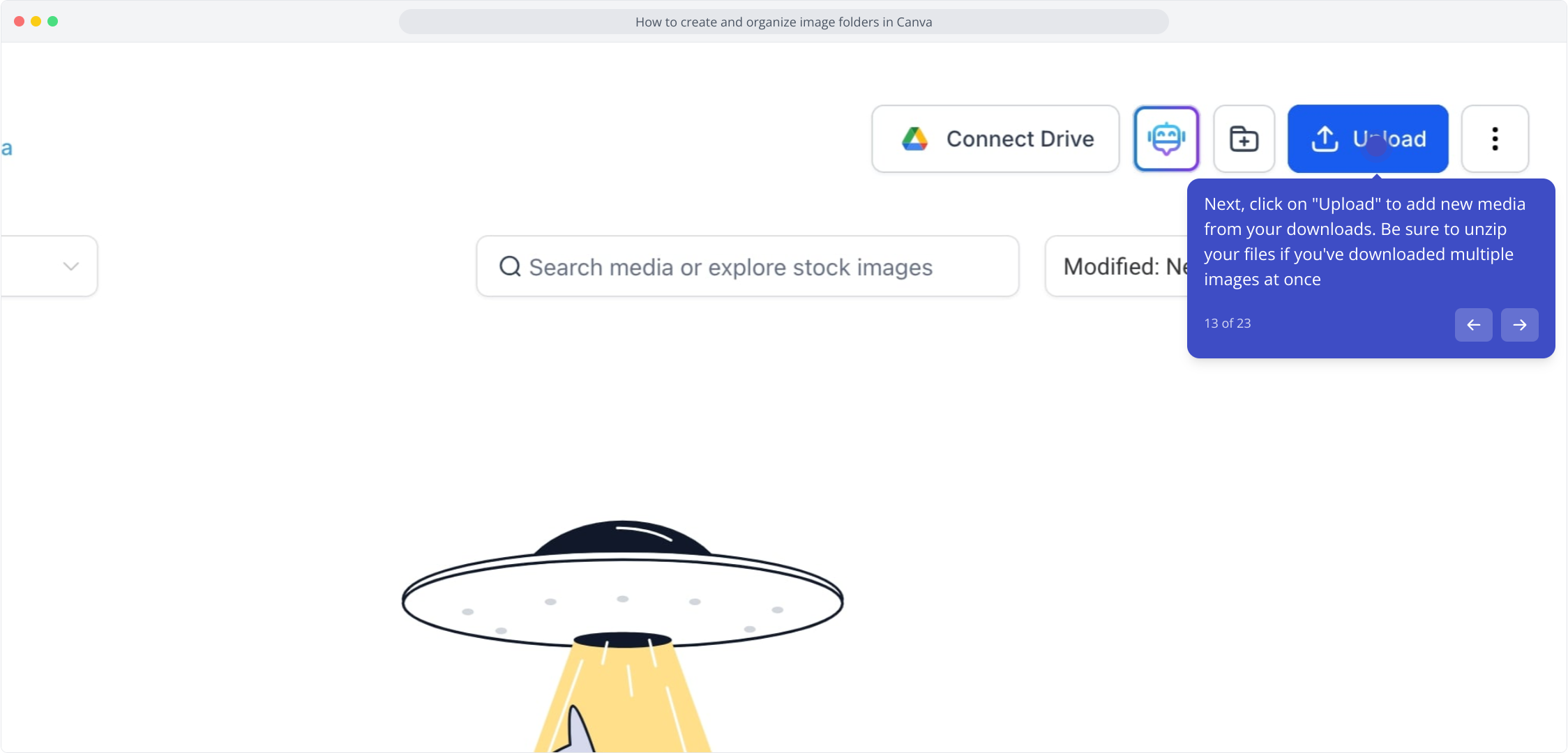Click the "13 of 23" step counter
Viewport: 1568px width, 753px height.
point(1227,324)
